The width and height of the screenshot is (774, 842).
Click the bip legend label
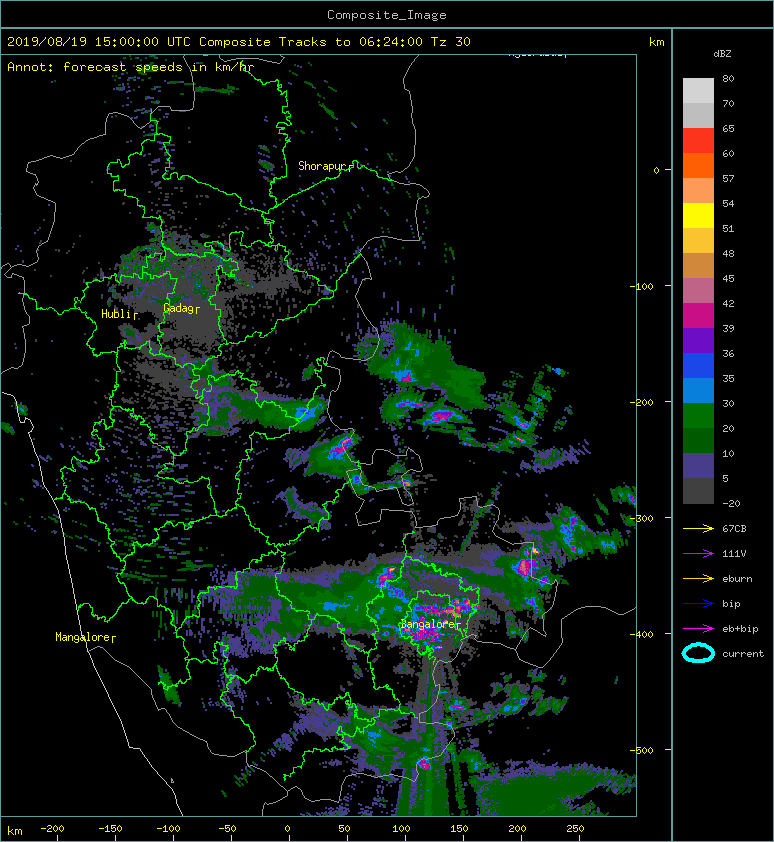732,604
